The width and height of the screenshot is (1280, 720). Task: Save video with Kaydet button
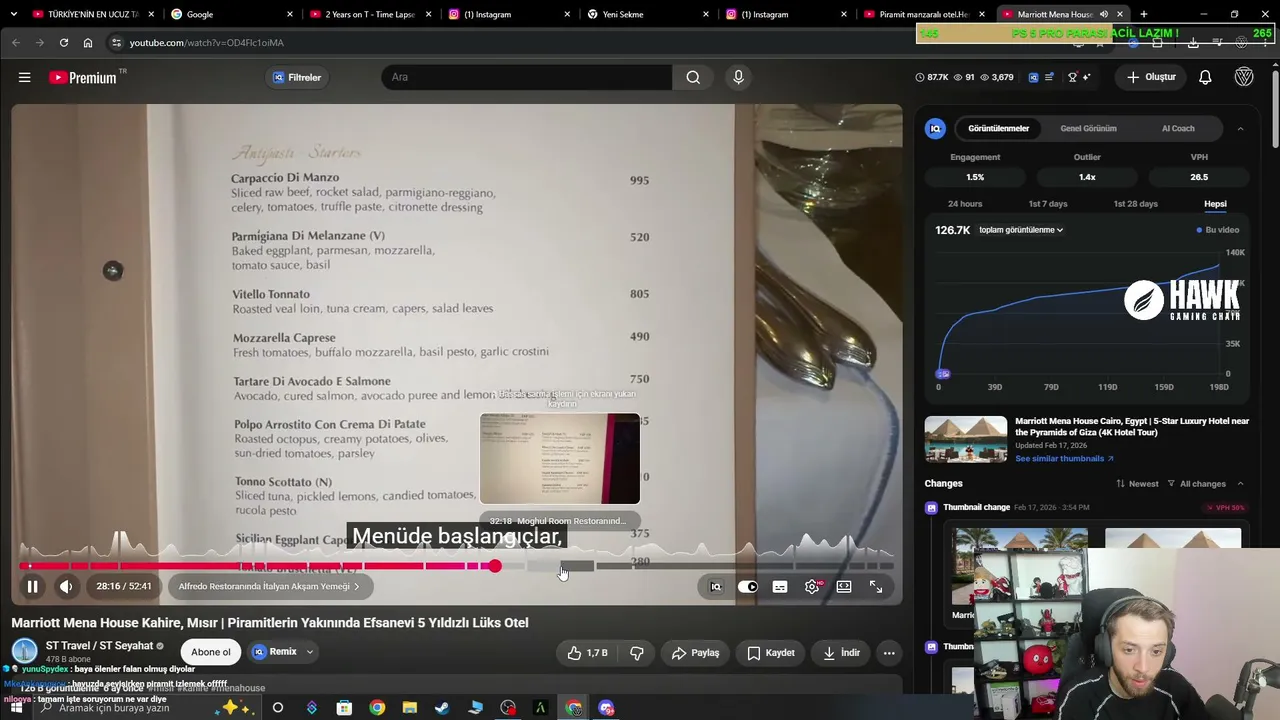coord(771,653)
